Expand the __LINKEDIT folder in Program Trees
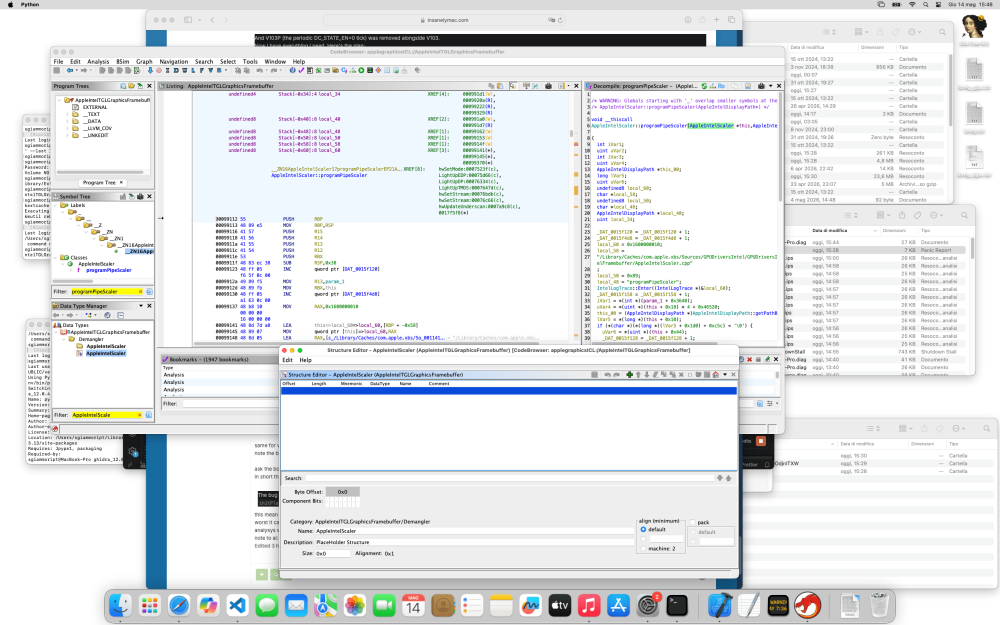 68,135
